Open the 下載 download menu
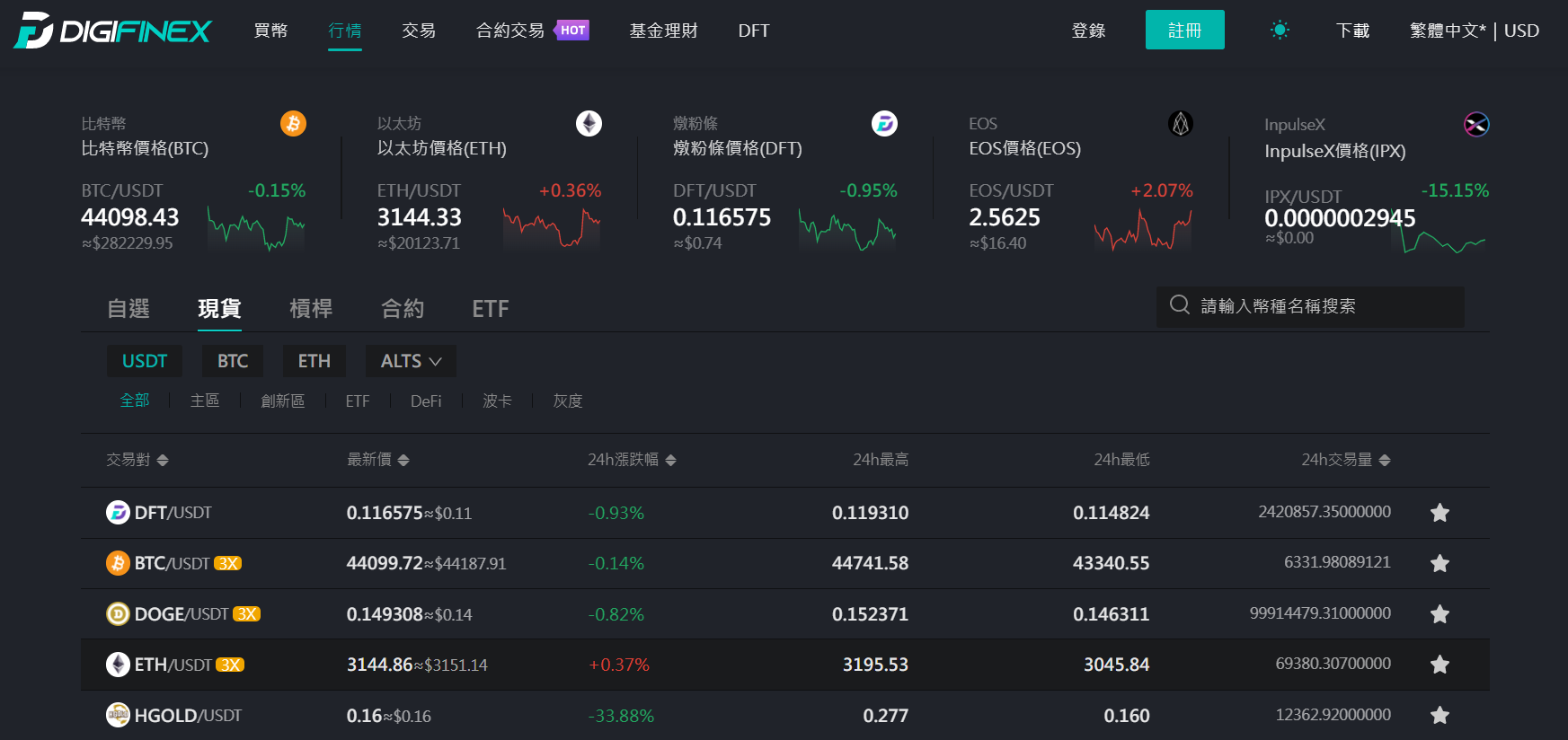The height and width of the screenshot is (740, 1568). [x=1352, y=31]
